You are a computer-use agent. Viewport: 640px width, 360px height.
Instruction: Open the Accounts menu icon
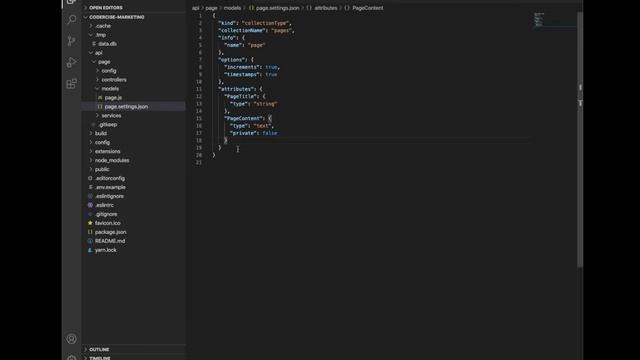click(71, 339)
